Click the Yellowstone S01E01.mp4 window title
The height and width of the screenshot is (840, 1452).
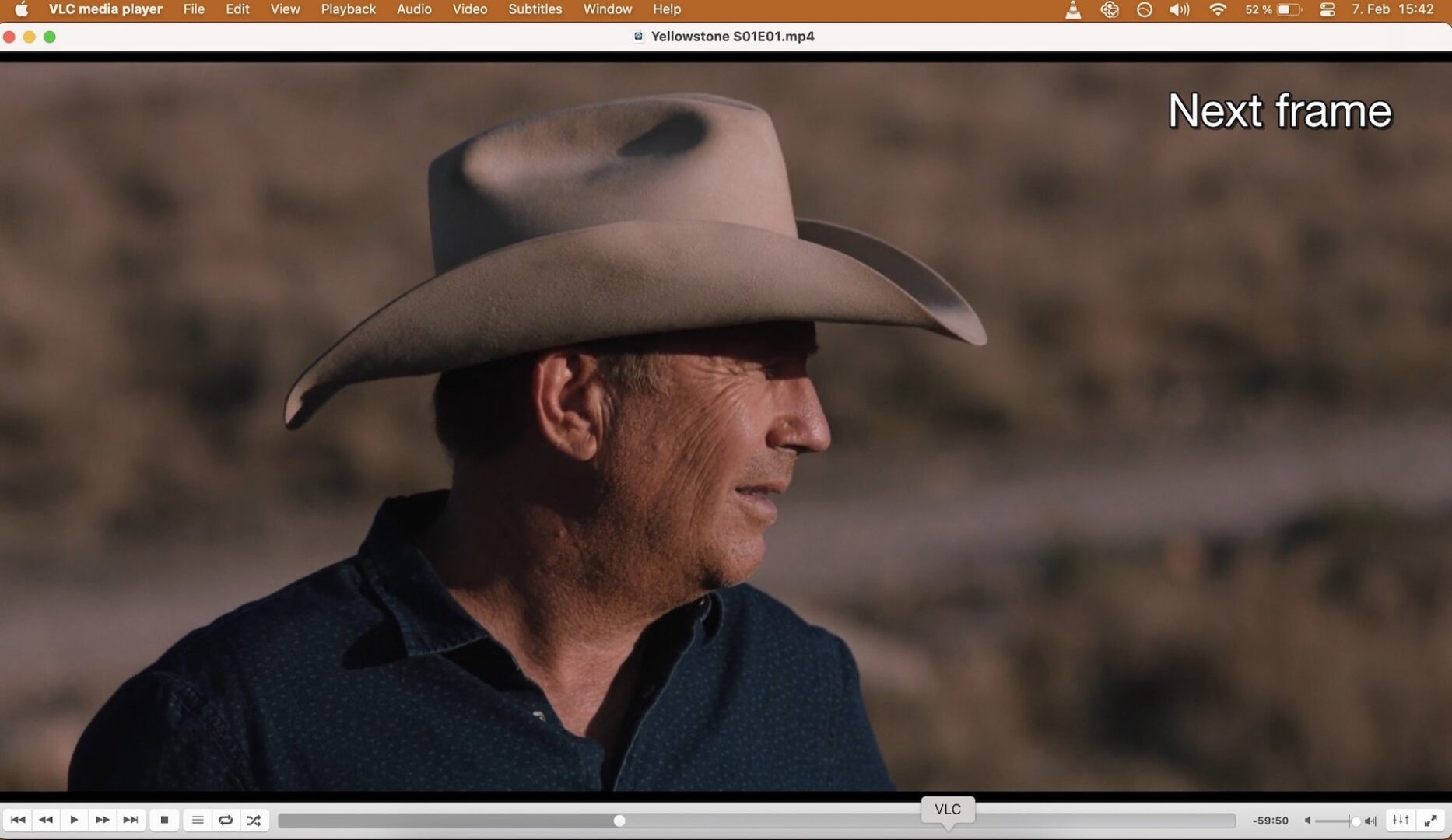point(732,37)
